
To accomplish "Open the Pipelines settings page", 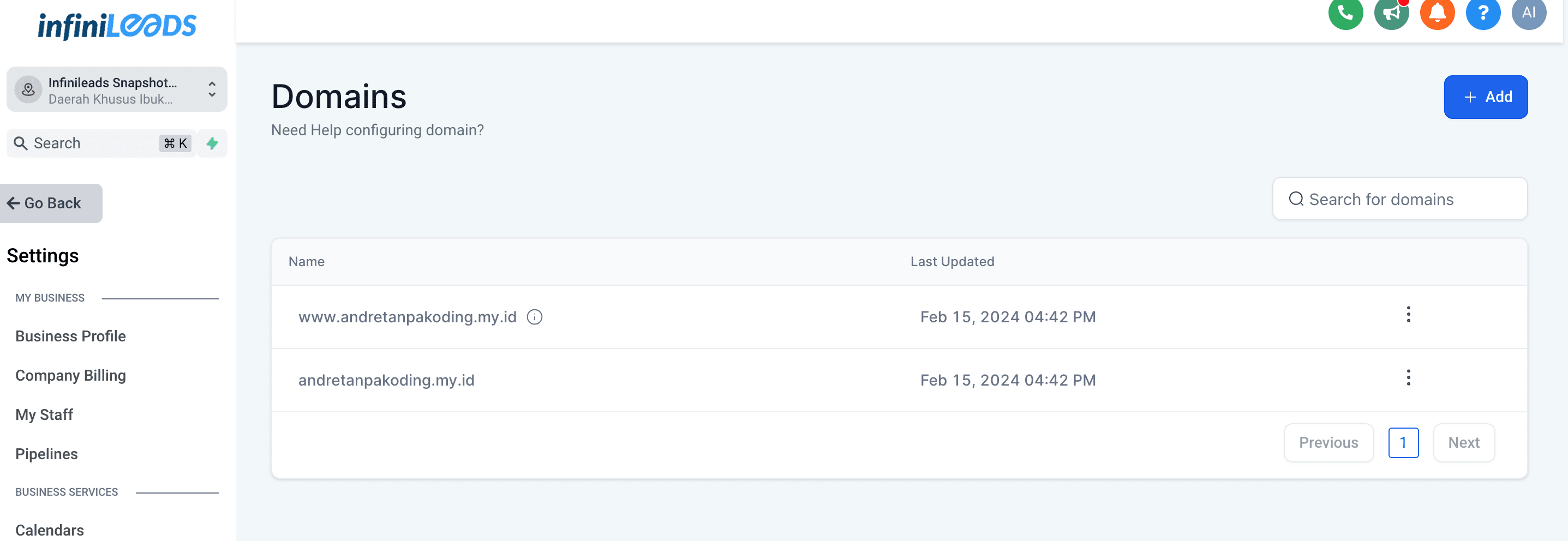I will point(46,453).
